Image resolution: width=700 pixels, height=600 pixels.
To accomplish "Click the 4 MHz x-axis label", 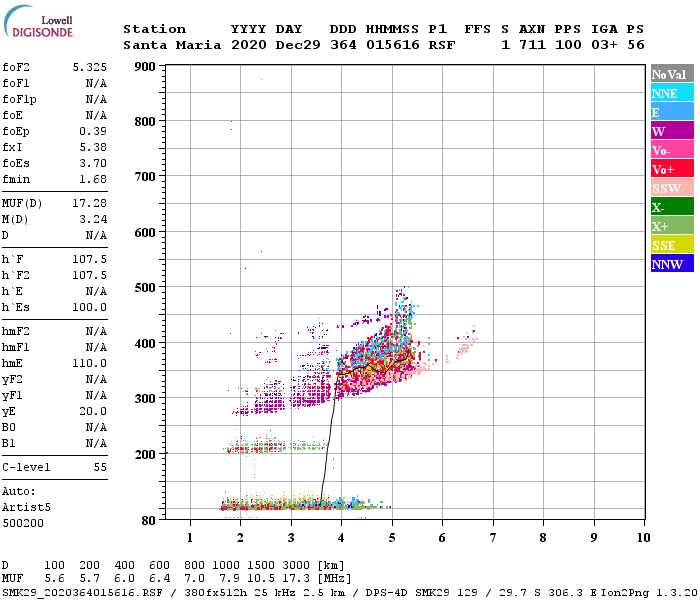I will point(341,538).
